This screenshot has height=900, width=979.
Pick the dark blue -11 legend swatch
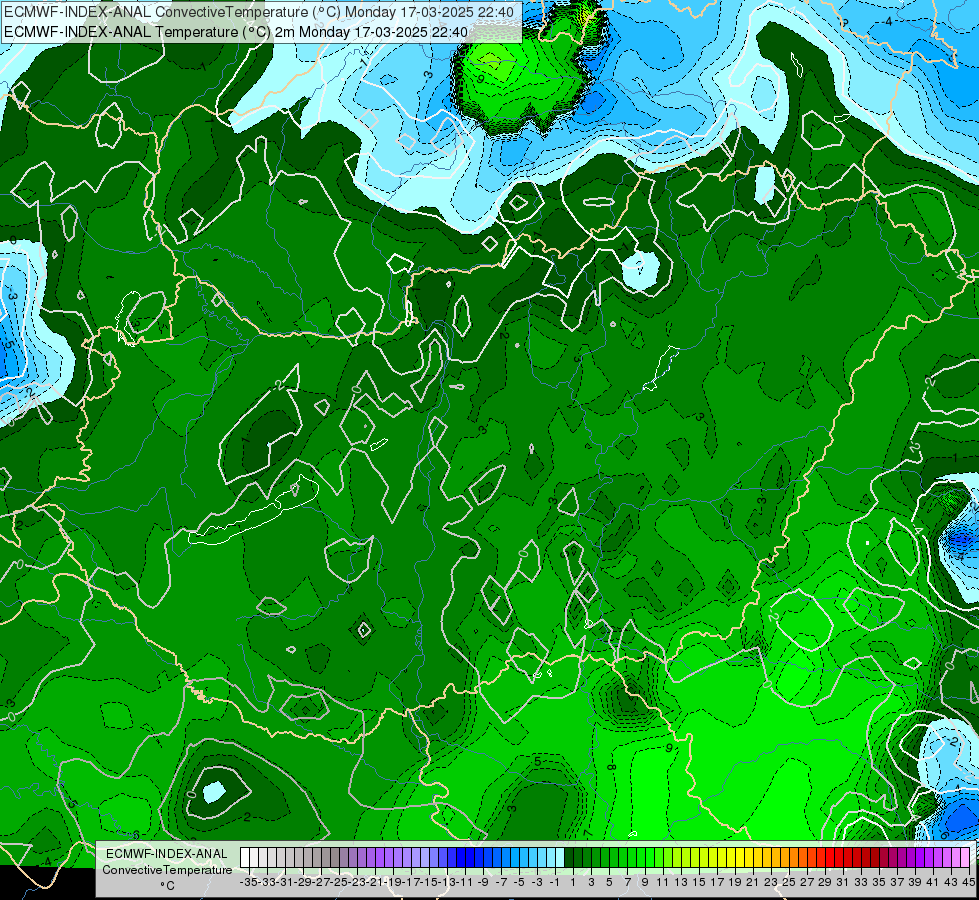coord(461,858)
